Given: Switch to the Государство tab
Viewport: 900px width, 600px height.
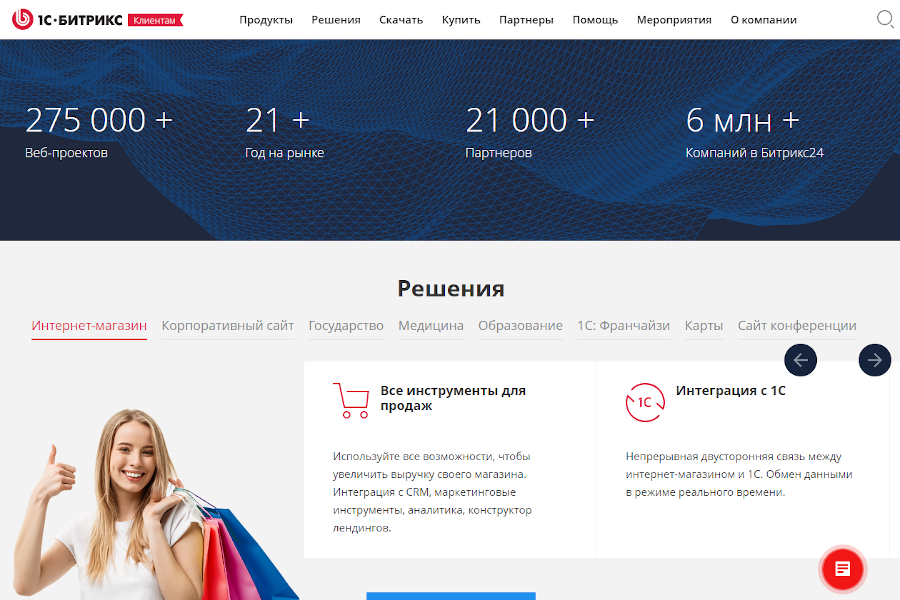Looking at the screenshot, I should pos(346,326).
